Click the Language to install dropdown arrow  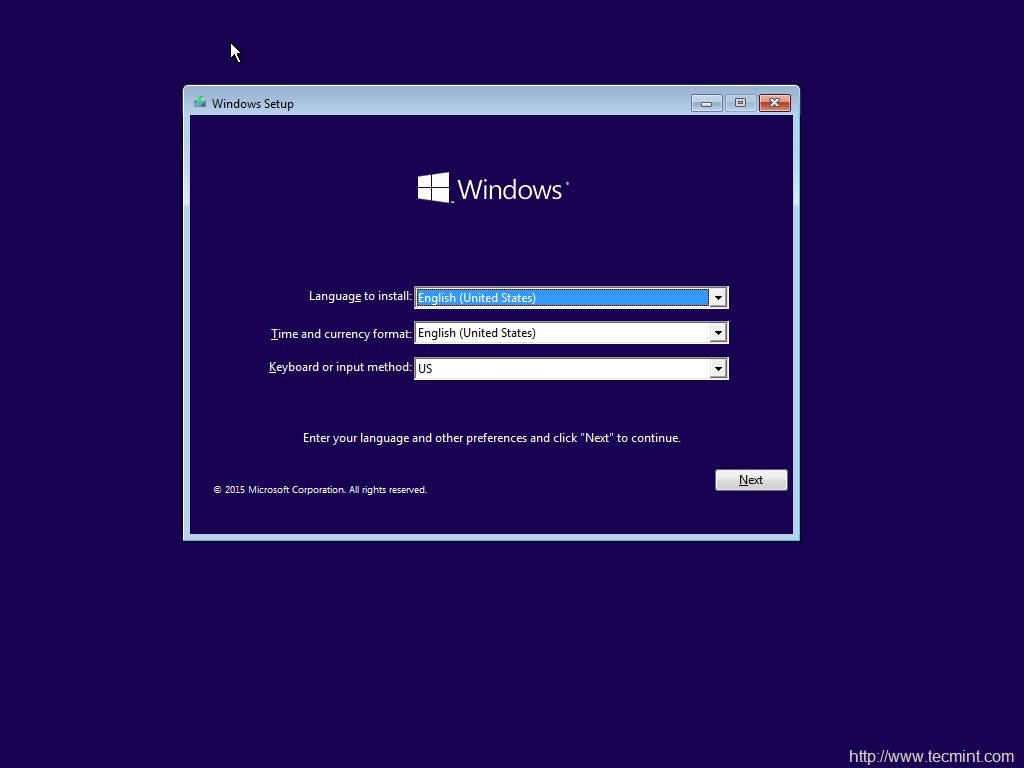click(x=718, y=297)
